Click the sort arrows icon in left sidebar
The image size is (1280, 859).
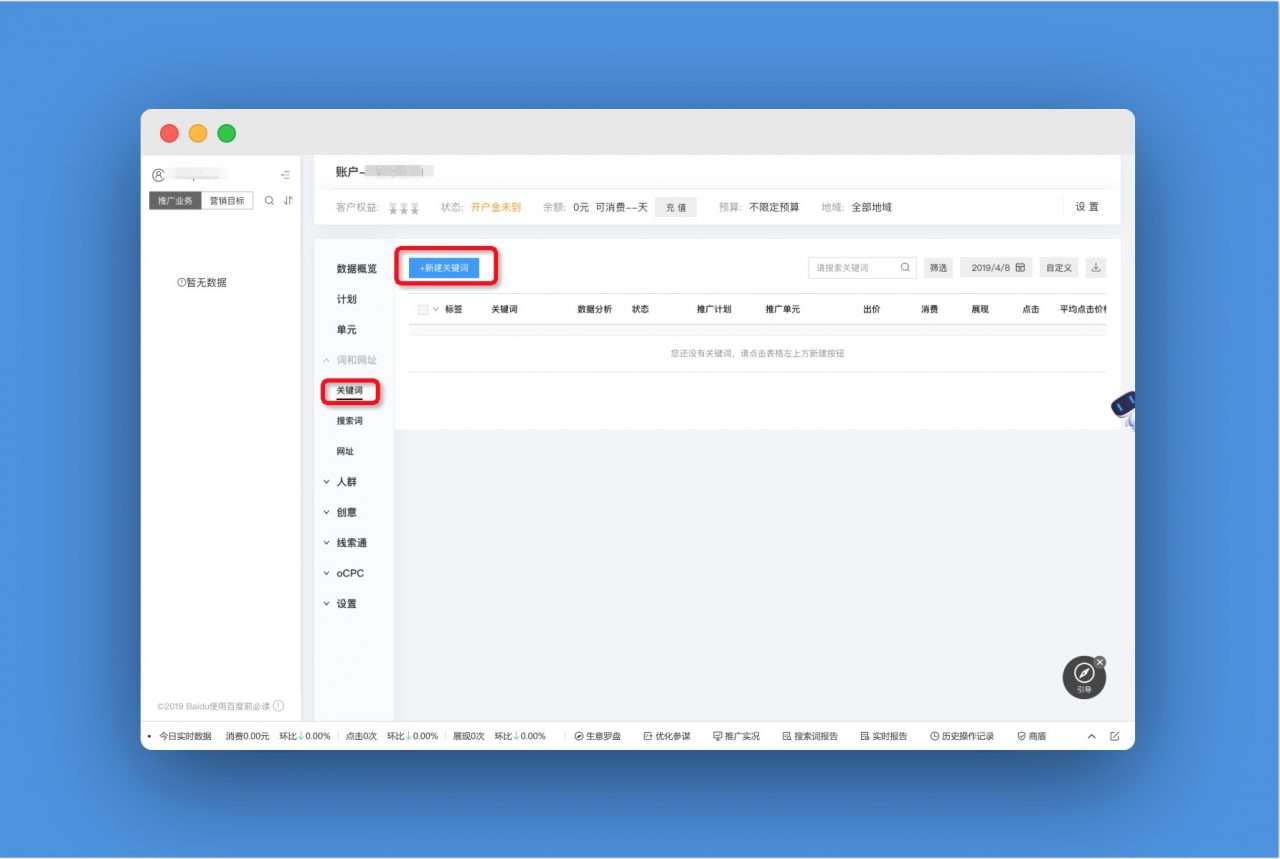pyautogui.click(x=288, y=200)
